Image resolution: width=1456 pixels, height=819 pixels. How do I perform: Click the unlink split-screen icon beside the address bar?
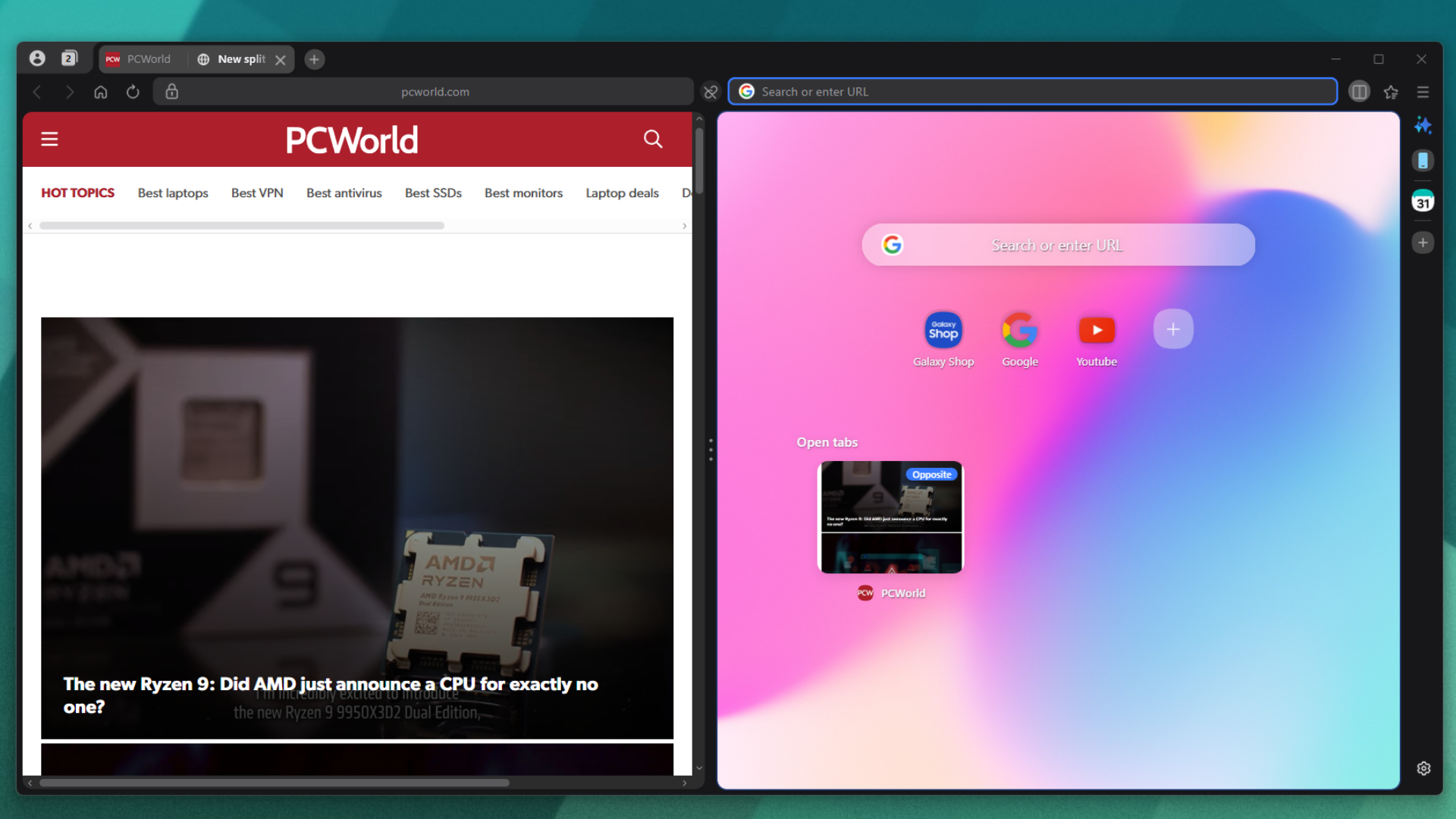point(710,91)
